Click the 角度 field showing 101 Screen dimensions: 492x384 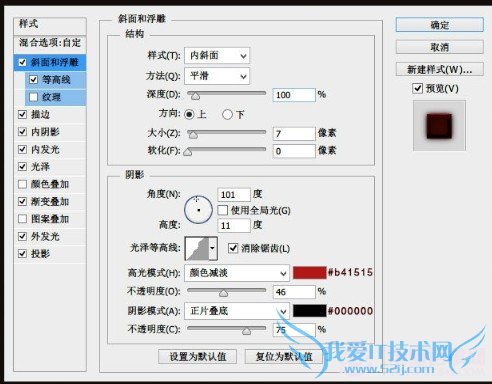pyautogui.click(x=234, y=195)
